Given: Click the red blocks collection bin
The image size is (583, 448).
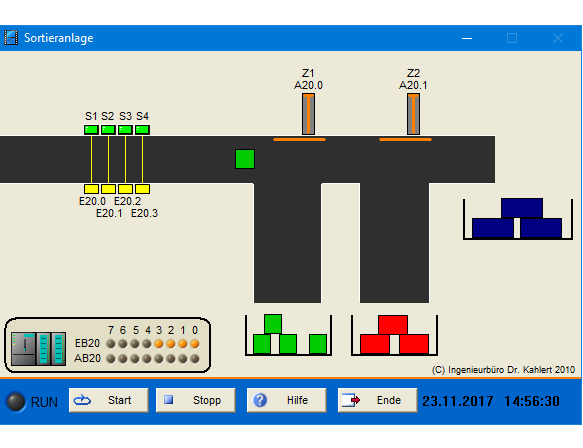Looking at the screenshot, I should pyautogui.click(x=394, y=335).
